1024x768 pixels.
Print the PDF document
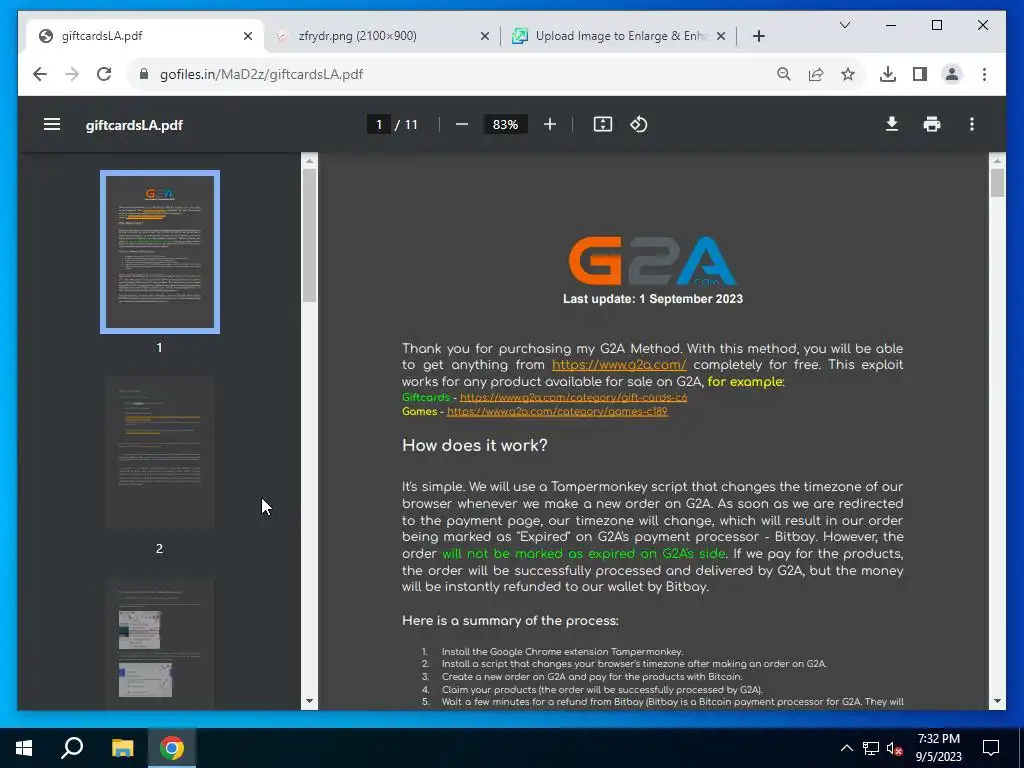click(932, 124)
